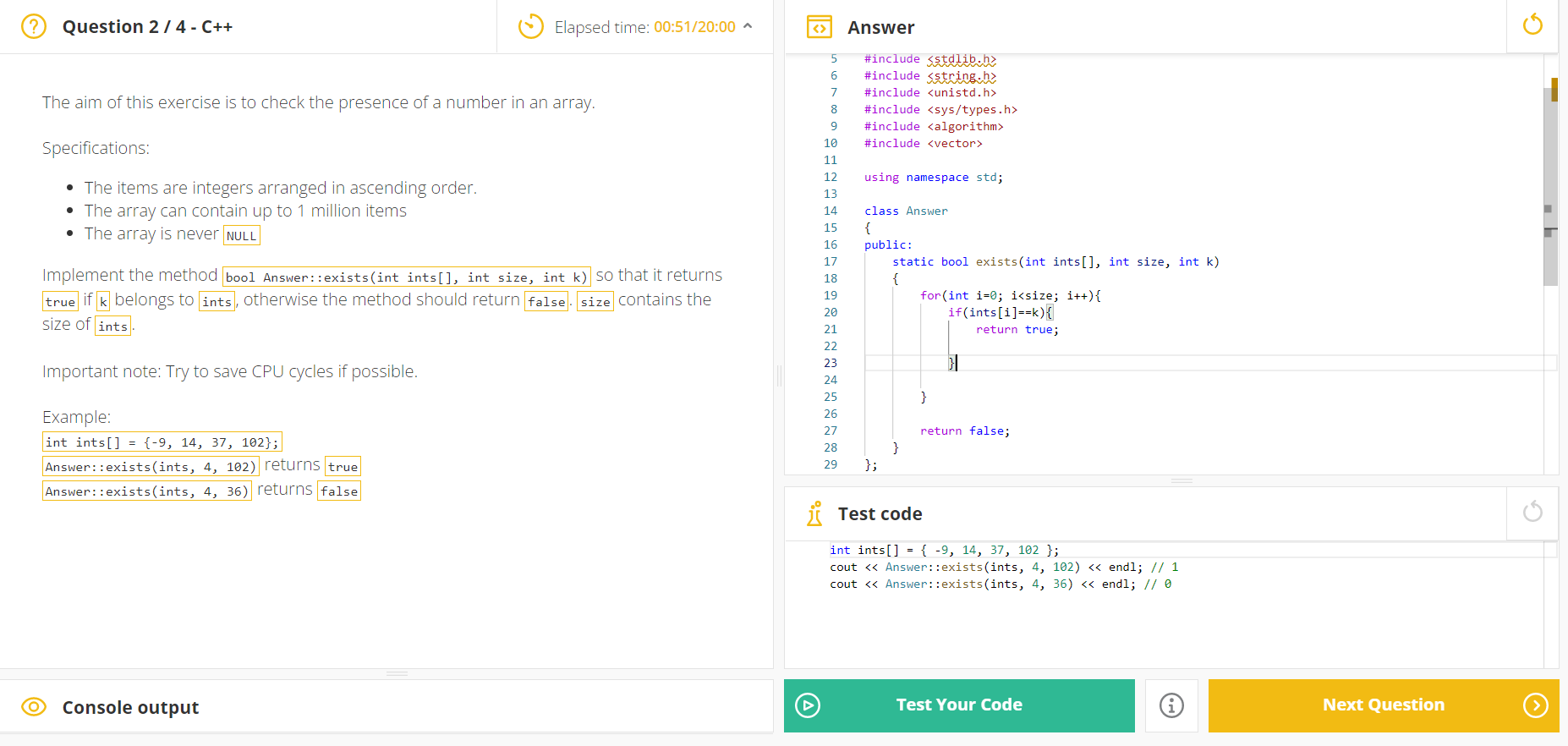
Task: Go to Next Question
Action: point(1384,705)
